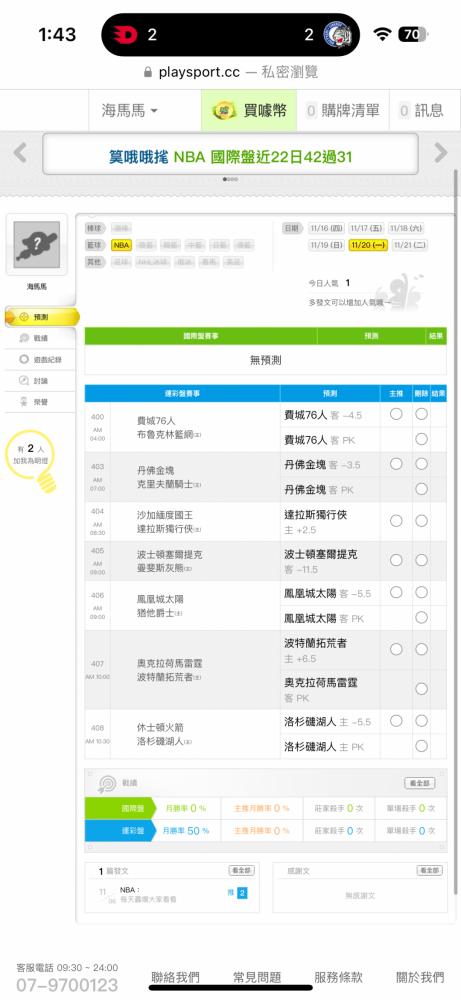Select 主推 radio for 鳳凰城太陽 客 -5.5

pos(396,592)
